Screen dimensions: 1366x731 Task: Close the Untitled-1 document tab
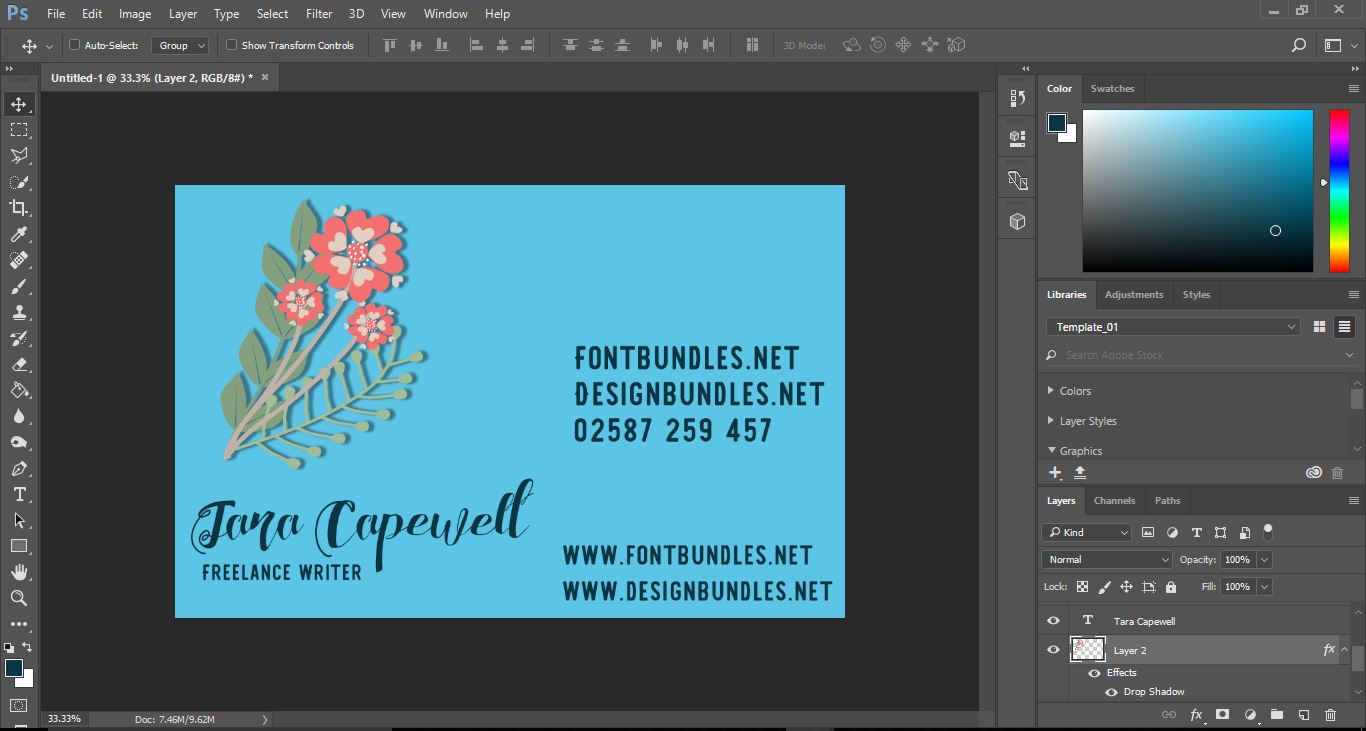pos(265,77)
